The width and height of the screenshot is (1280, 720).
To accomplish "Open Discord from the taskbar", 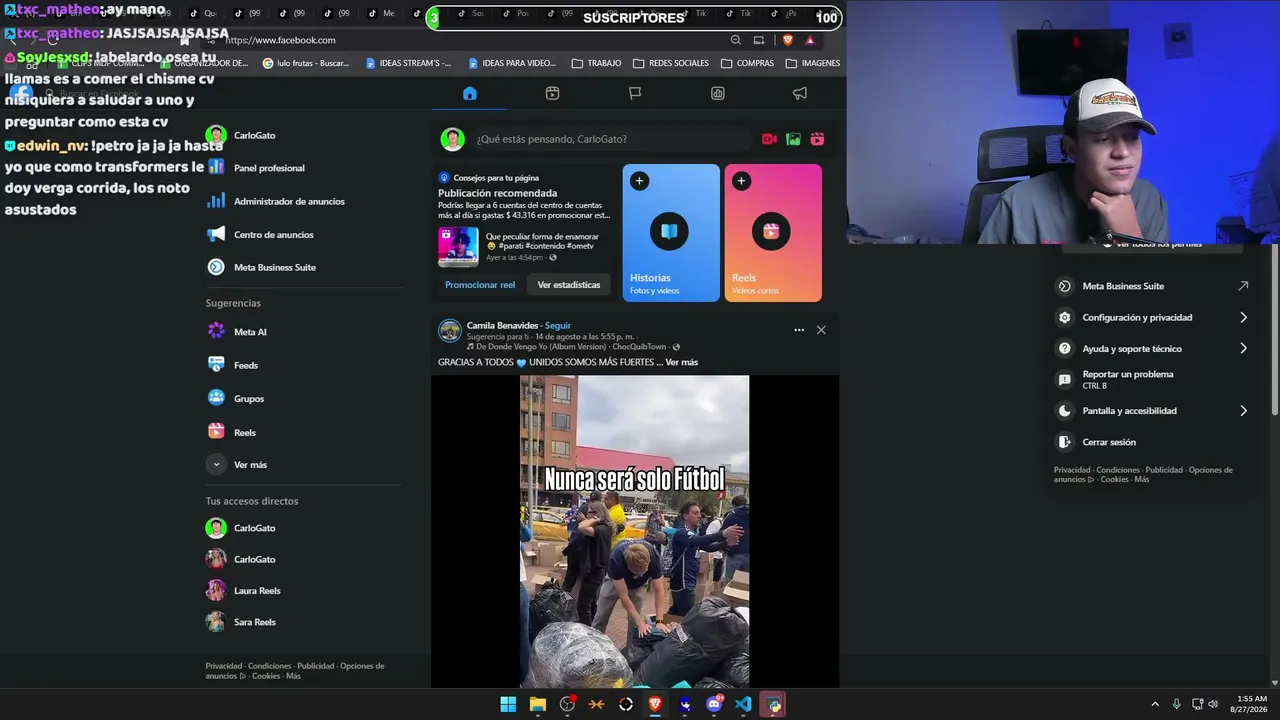I will point(714,704).
